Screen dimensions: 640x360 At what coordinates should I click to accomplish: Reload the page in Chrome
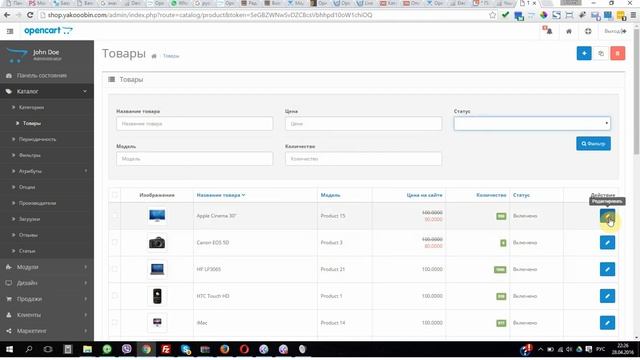point(30,15)
